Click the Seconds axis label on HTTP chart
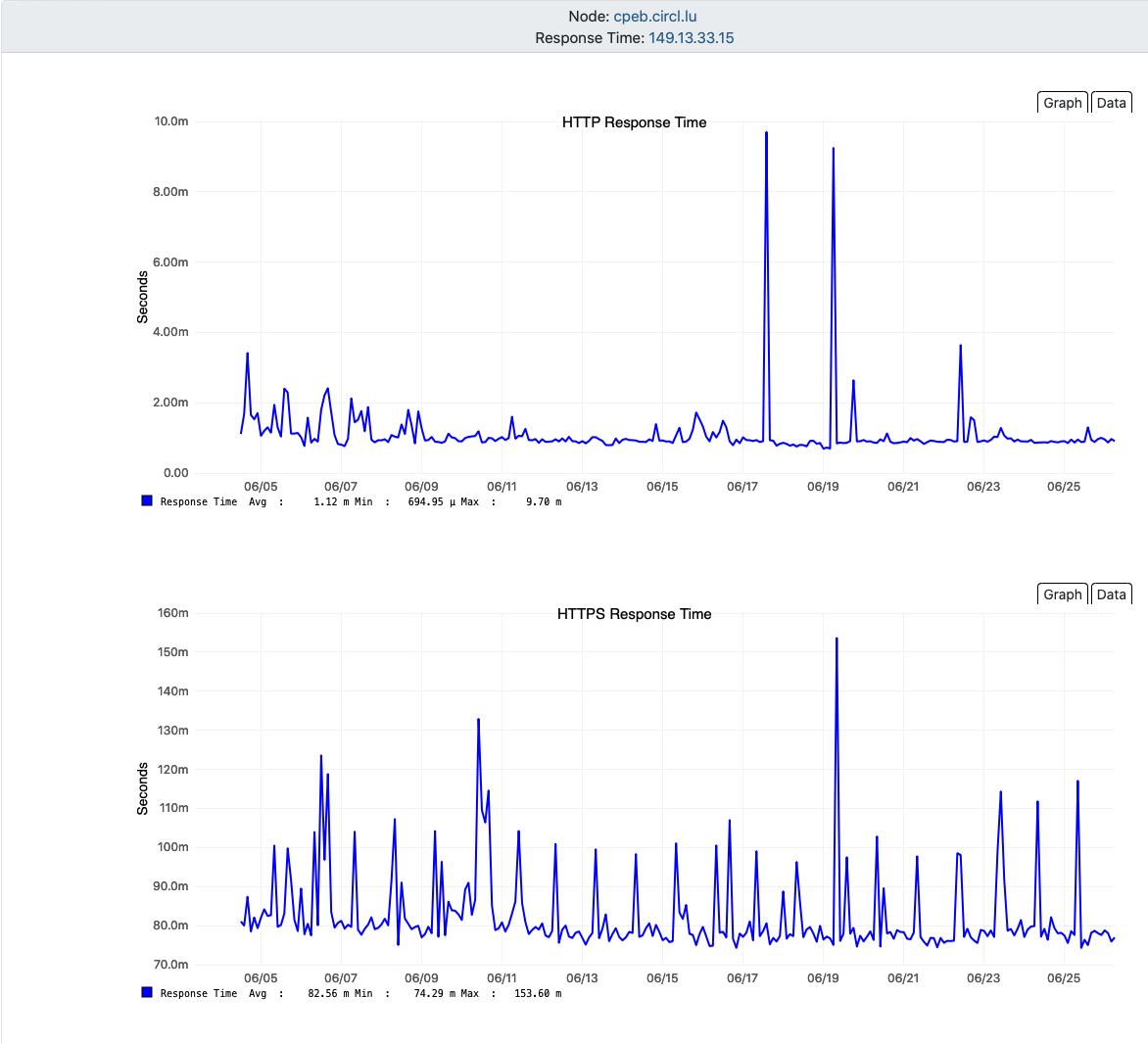Screen dimensions: 1148x1044 [143, 298]
